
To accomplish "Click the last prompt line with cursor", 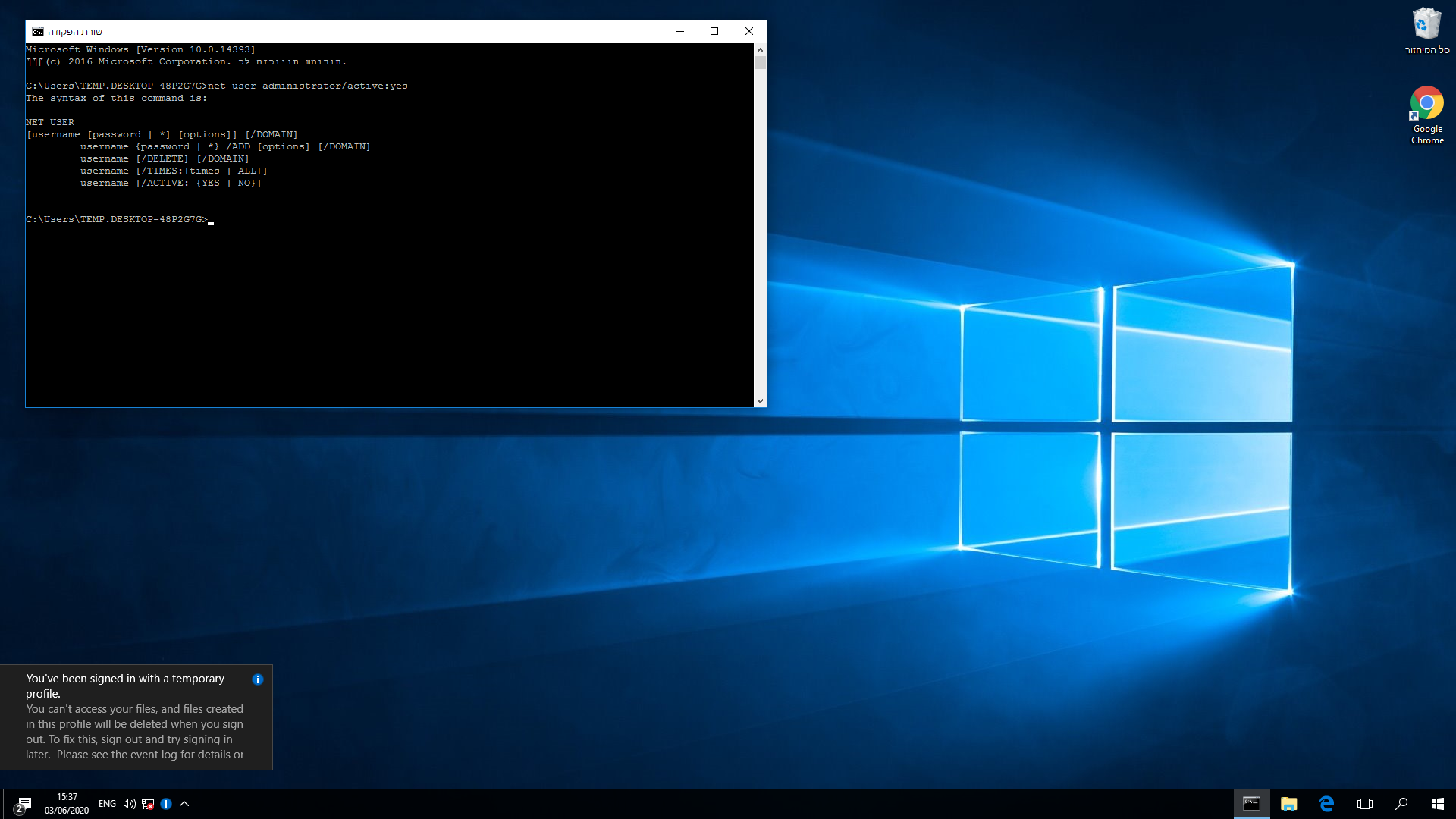I will (120, 219).
